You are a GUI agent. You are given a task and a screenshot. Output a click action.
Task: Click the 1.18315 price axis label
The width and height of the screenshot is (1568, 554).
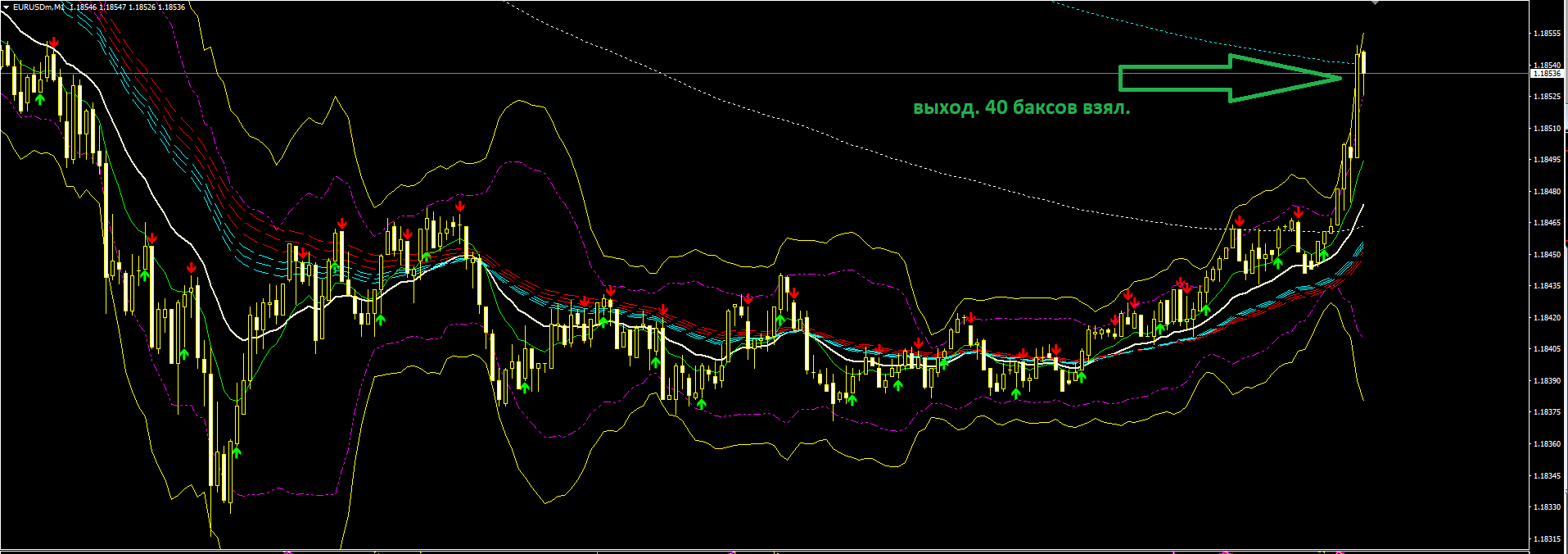click(x=1547, y=539)
